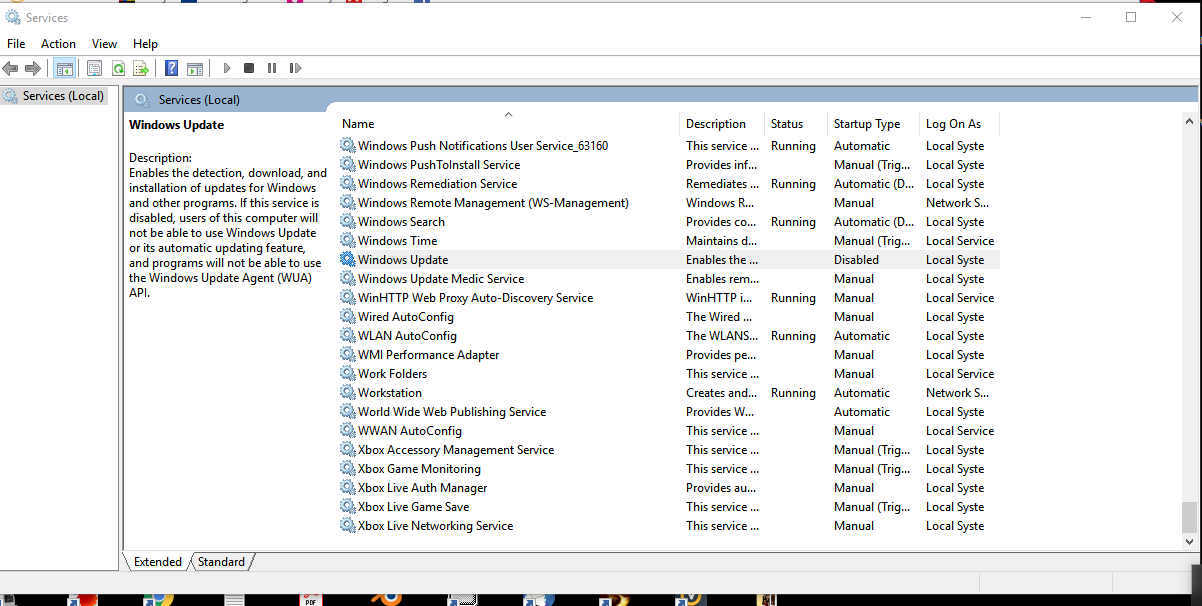Click the green Refresh toolbar icon
This screenshot has width=1202, height=606.
tap(118, 68)
